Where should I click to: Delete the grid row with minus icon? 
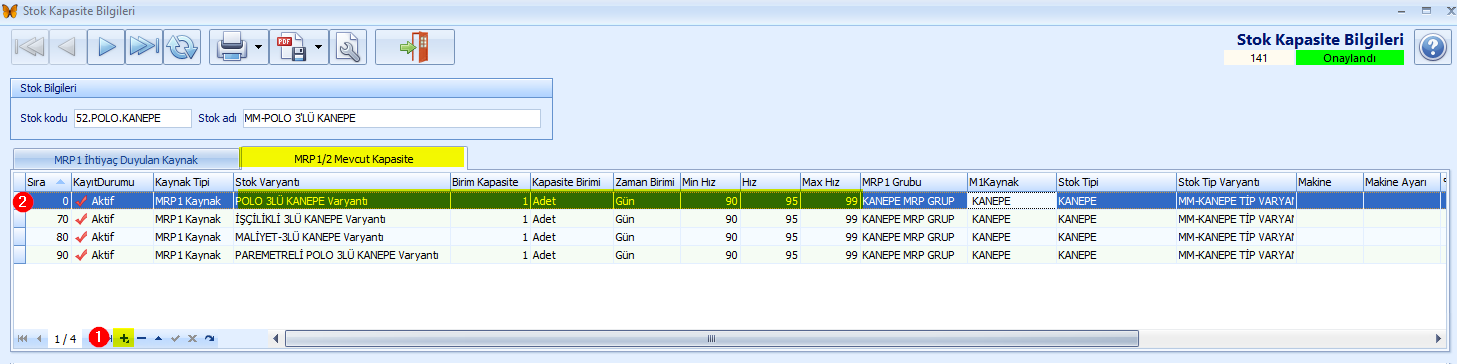pyautogui.click(x=141, y=339)
